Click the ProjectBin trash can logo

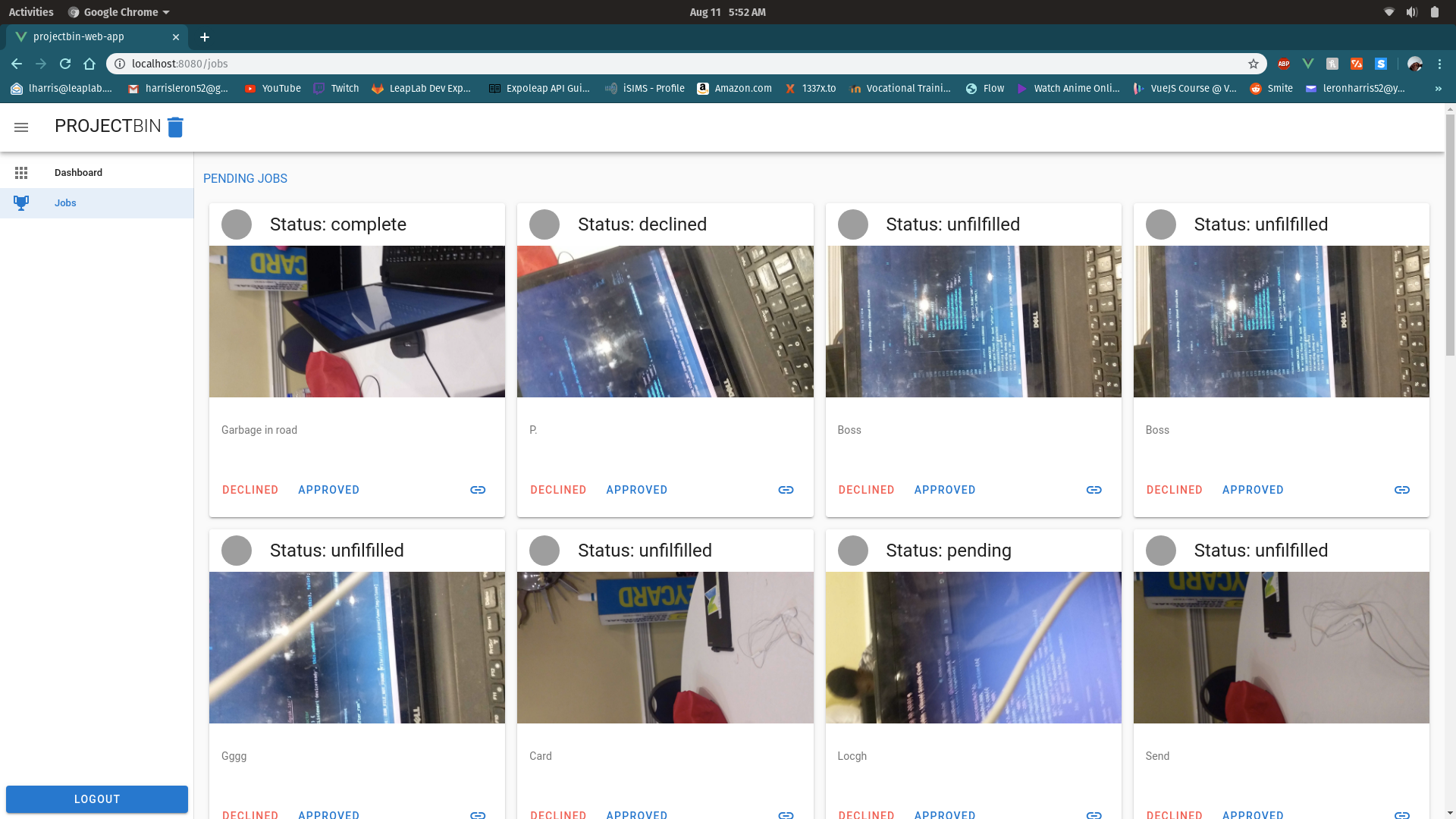click(175, 127)
